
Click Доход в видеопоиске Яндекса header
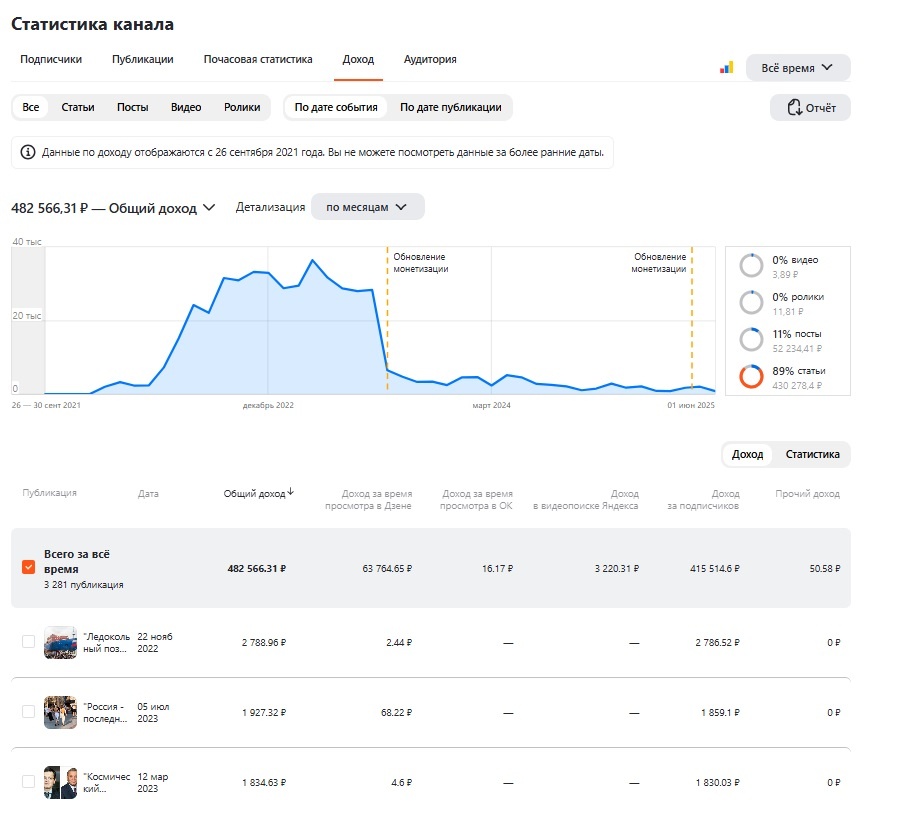click(585, 499)
